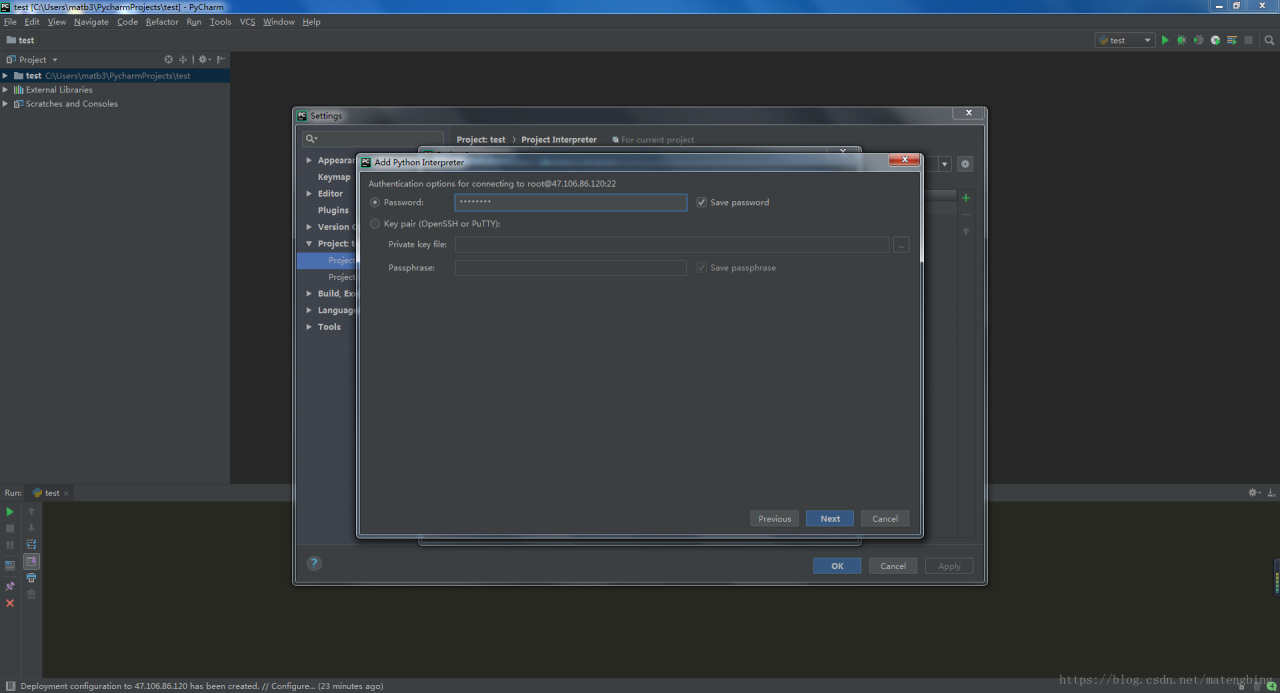Open the VCS menu
The height and width of the screenshot is (693, 1280).
click(x=247, y=22)
